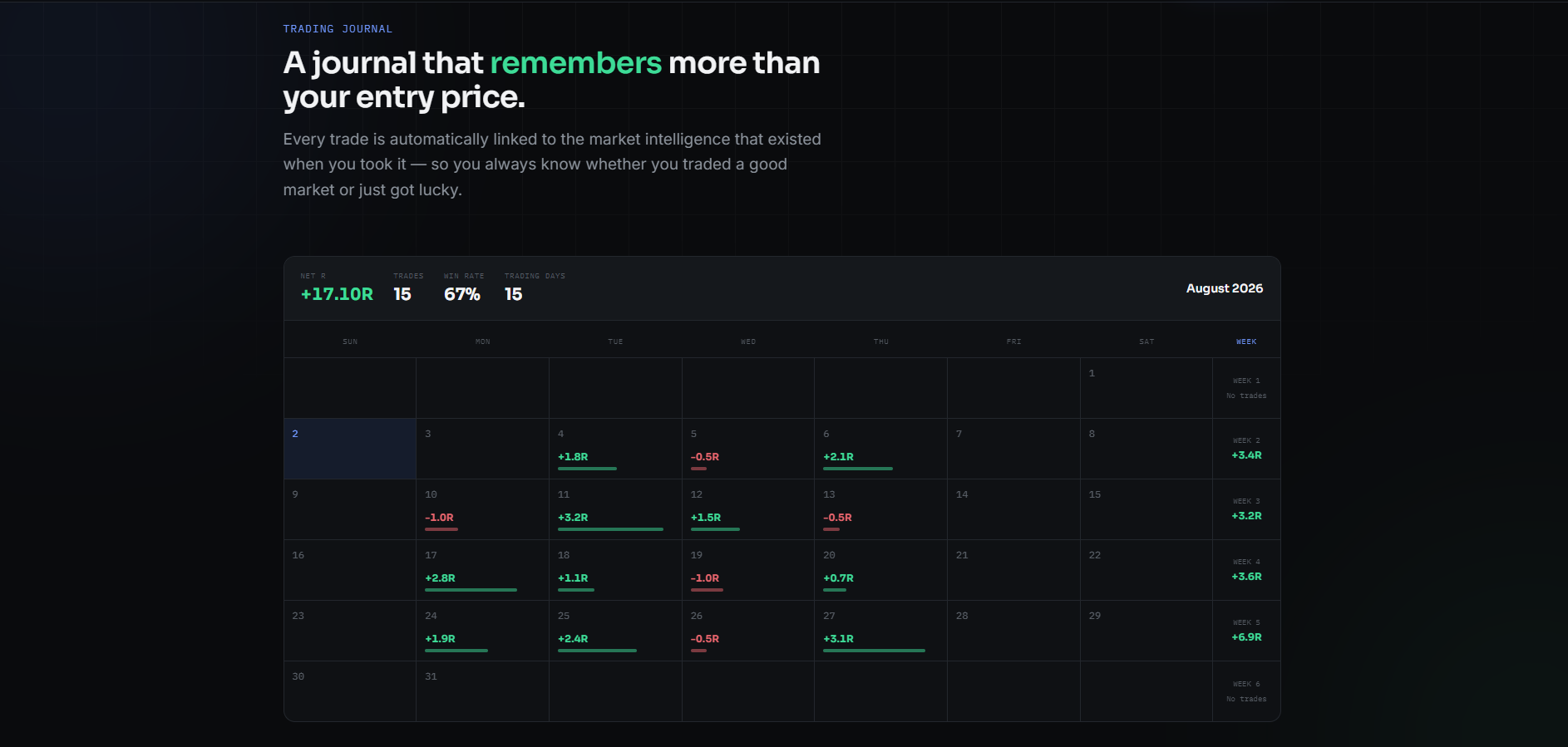
Task: Click the August 25 cell with +2.4R
Action: [615, 631]
